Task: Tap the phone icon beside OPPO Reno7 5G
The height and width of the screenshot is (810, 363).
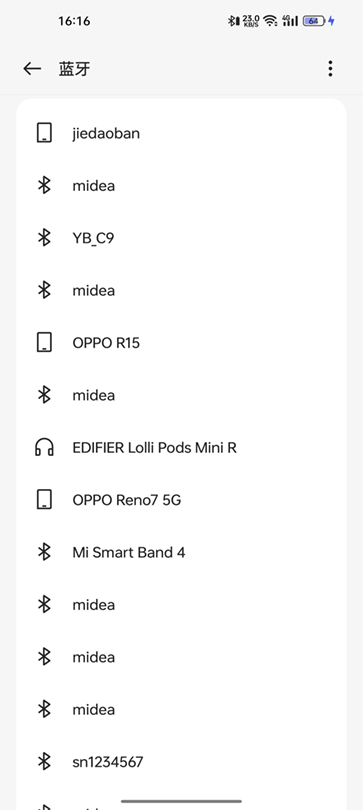Action: click(x=44, y=500)
